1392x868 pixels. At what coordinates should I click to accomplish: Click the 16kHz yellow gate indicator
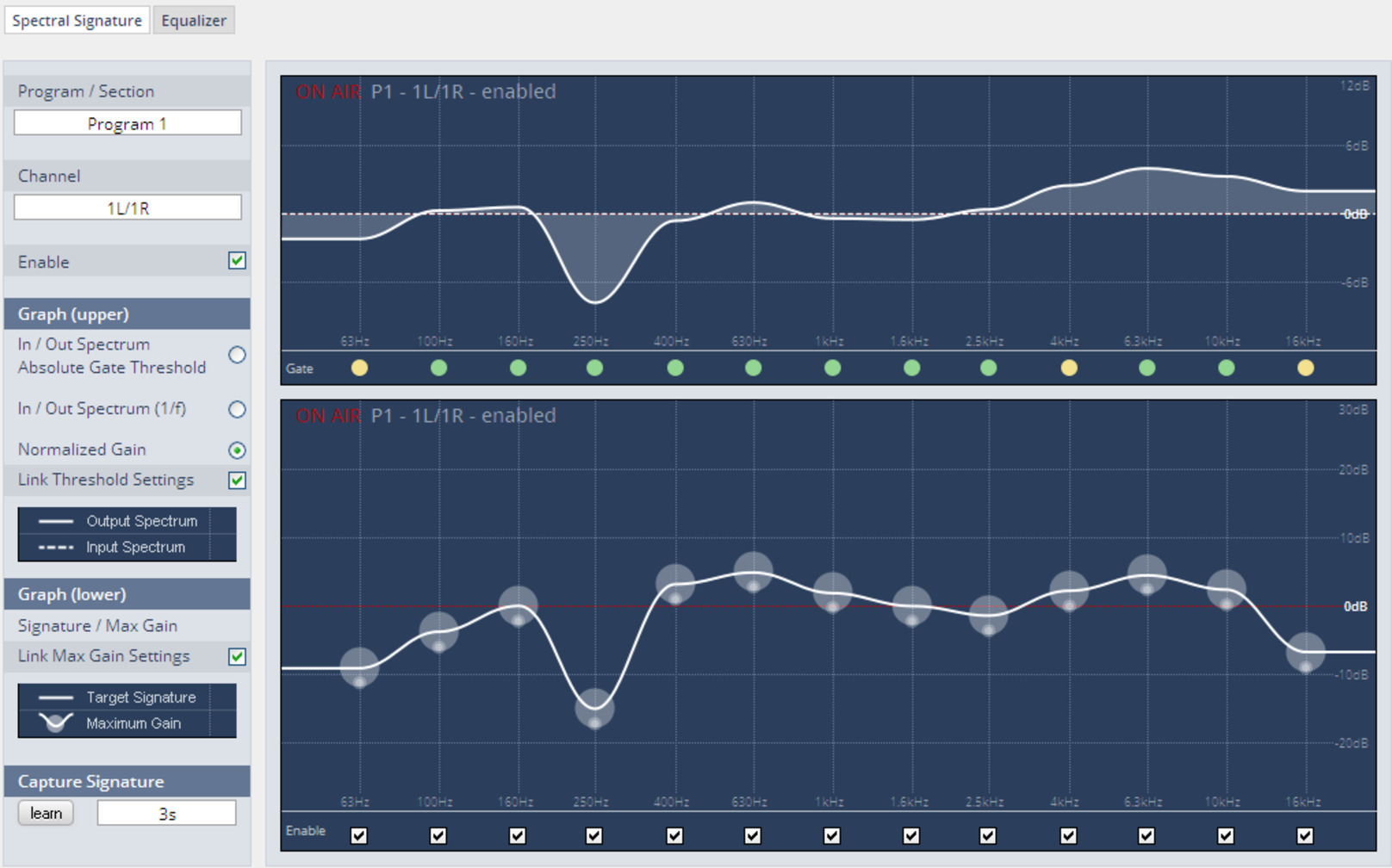pos(1306,369)
